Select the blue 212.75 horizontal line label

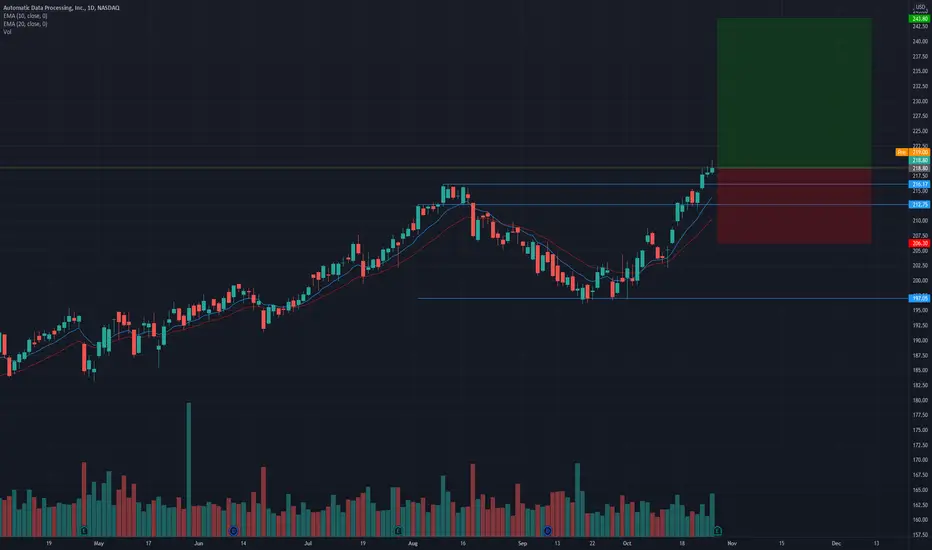920,205
